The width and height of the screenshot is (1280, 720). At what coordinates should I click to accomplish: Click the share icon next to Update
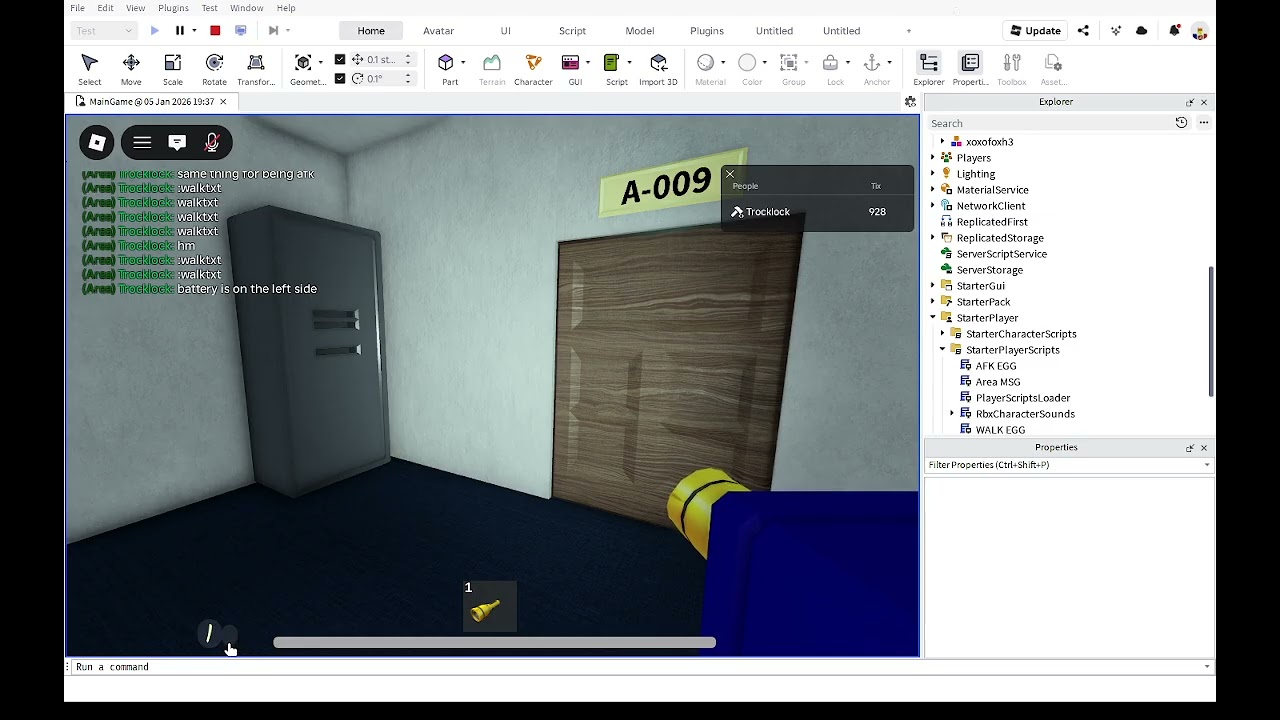tap(1083, 31)
